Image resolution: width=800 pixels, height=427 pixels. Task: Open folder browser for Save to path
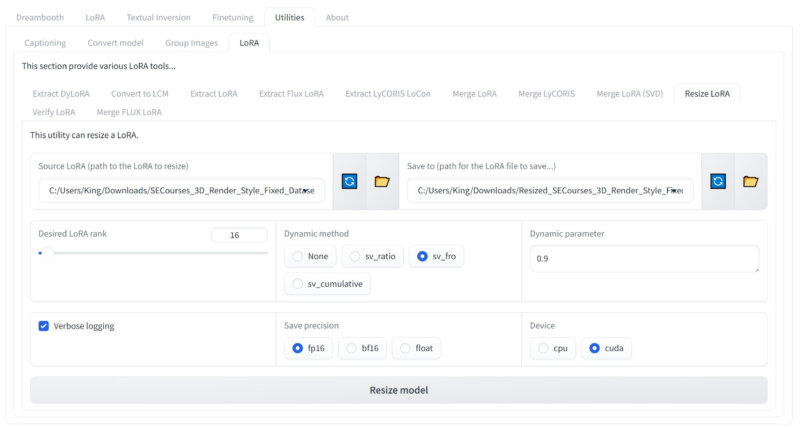click(750, 181)
